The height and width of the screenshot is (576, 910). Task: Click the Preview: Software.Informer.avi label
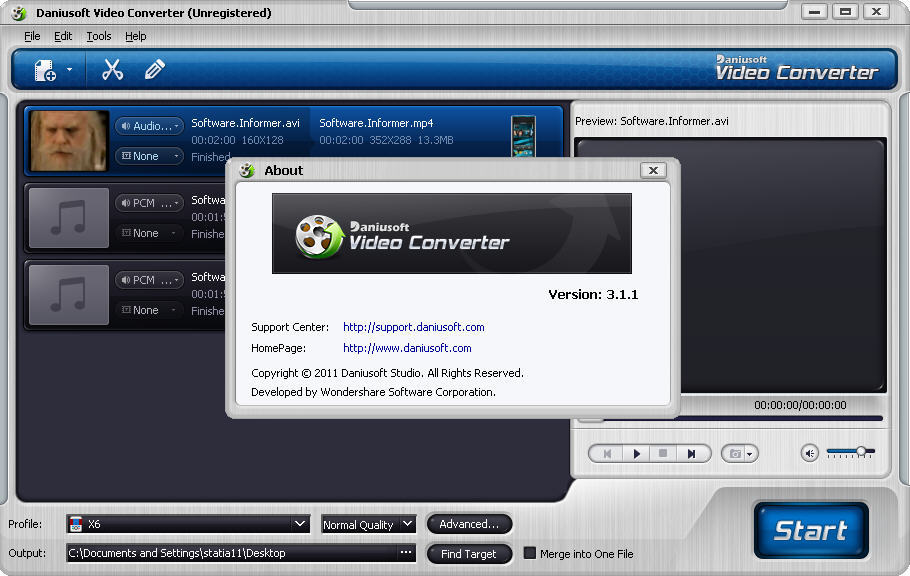tap(652, 121)
